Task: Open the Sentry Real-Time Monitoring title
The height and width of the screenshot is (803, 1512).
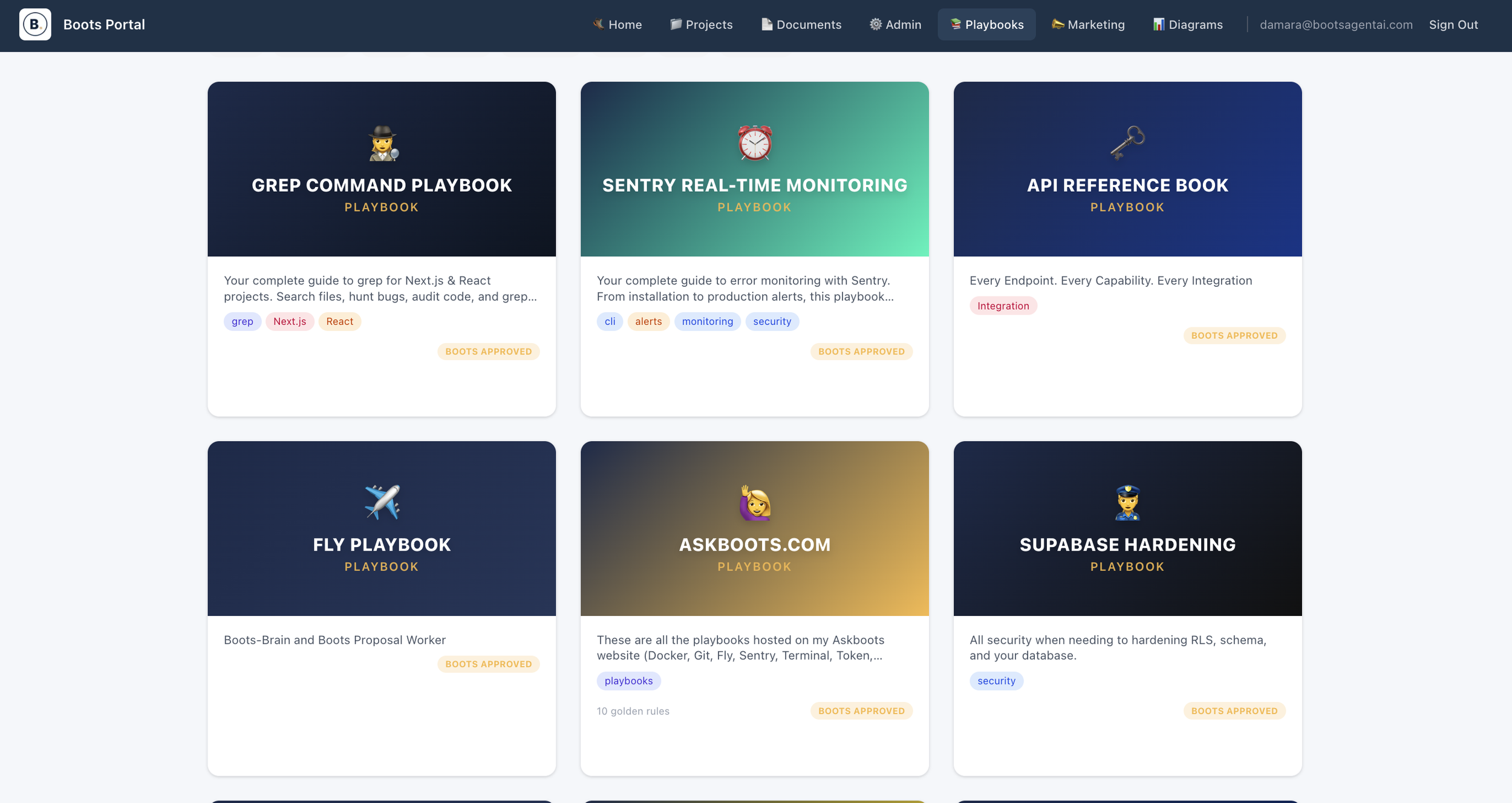Action: point(755,185)
